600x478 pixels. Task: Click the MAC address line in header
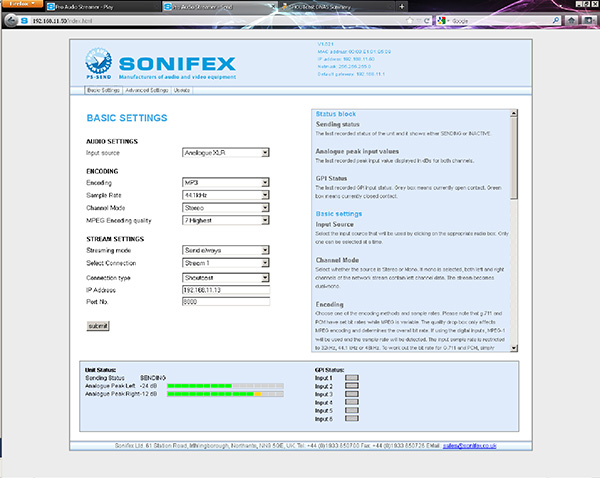[x=354, y=52]
